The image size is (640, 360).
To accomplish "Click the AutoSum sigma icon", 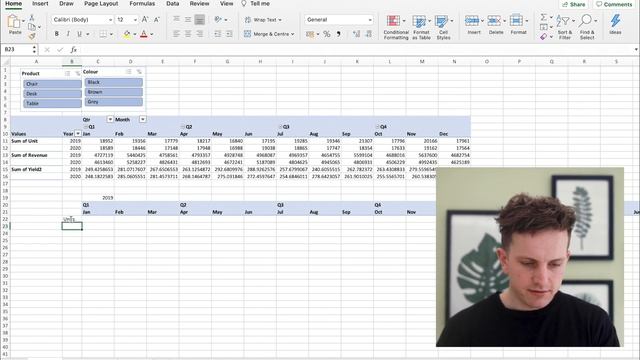I will coord(543,17).
